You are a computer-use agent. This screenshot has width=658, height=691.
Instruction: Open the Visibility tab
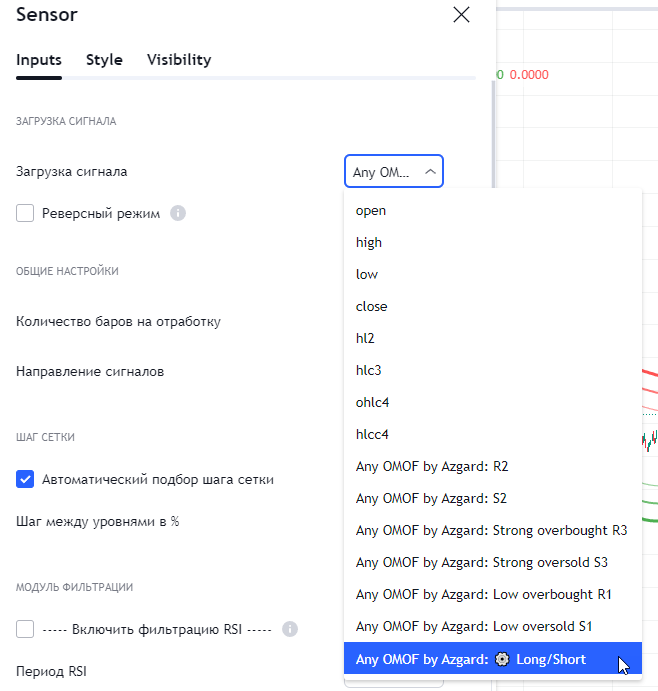coord(179,60)
